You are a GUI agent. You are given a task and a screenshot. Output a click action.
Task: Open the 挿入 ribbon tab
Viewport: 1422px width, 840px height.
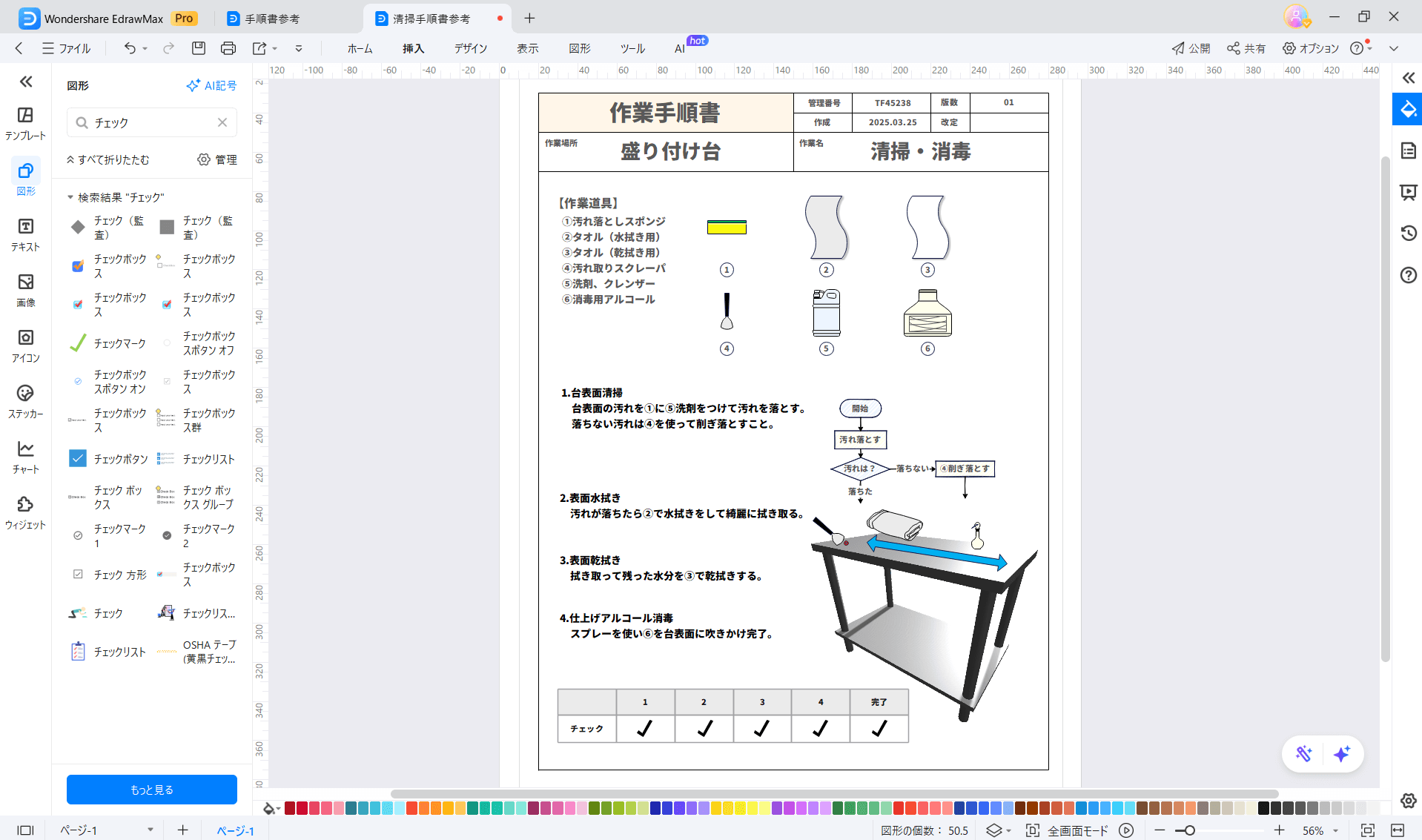tap(413, 48)
